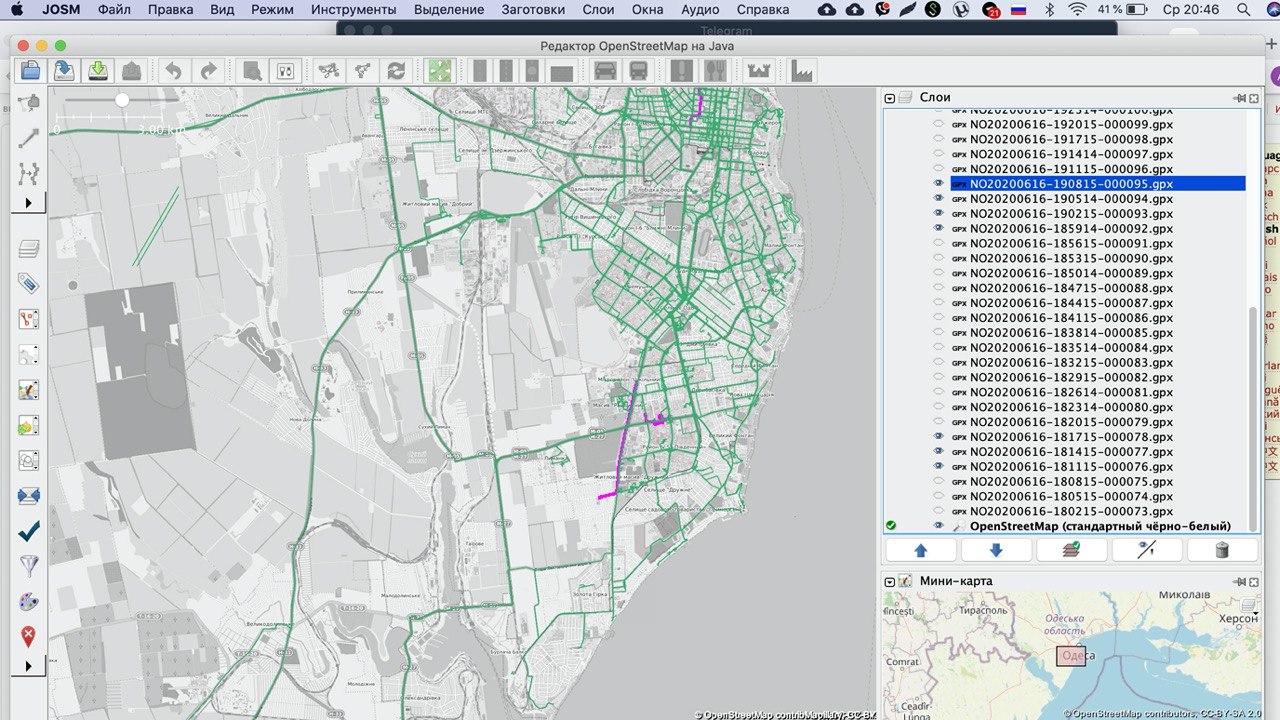Click the Upload data toolbar icon
The width and height of the screenshot is (1280, 720).
click(x=131, y=71)
